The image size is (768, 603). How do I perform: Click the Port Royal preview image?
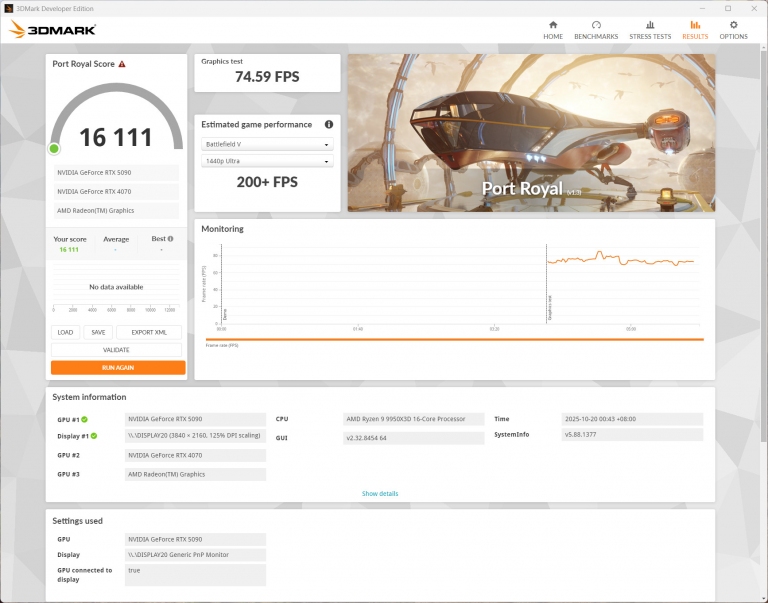tap(530, 133)
